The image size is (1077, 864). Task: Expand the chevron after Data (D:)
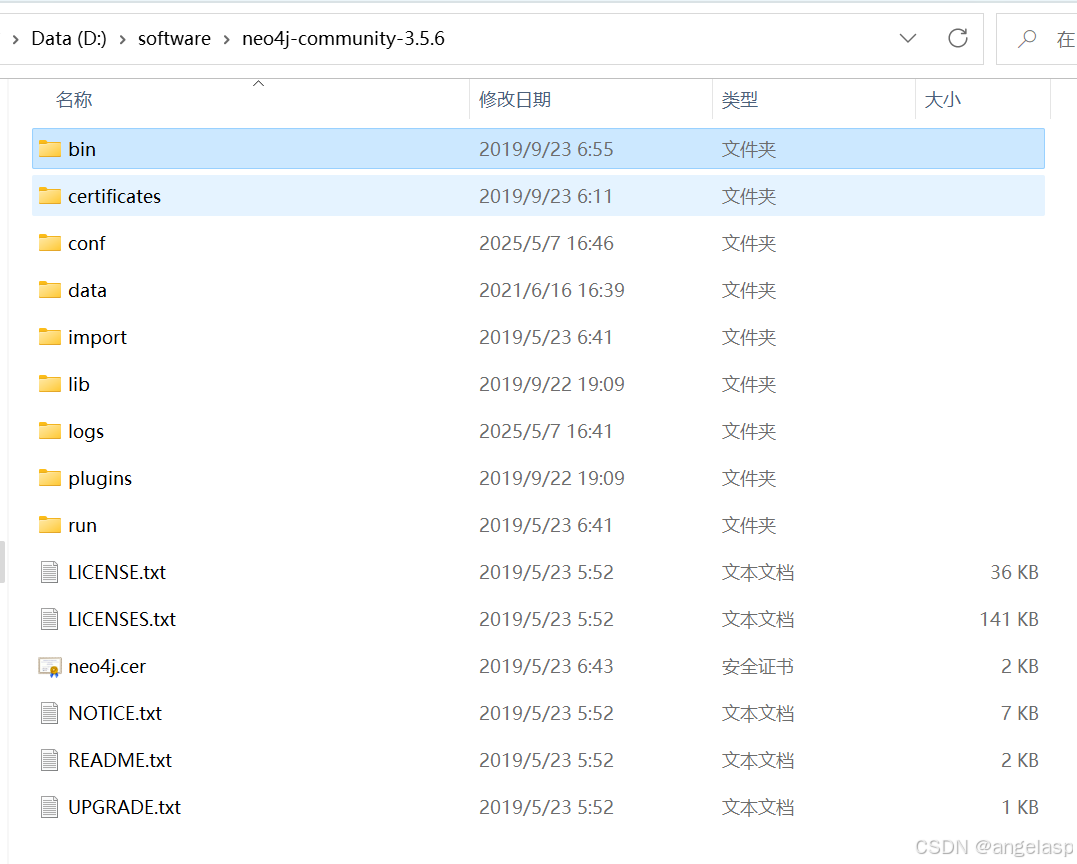[122, 39]
